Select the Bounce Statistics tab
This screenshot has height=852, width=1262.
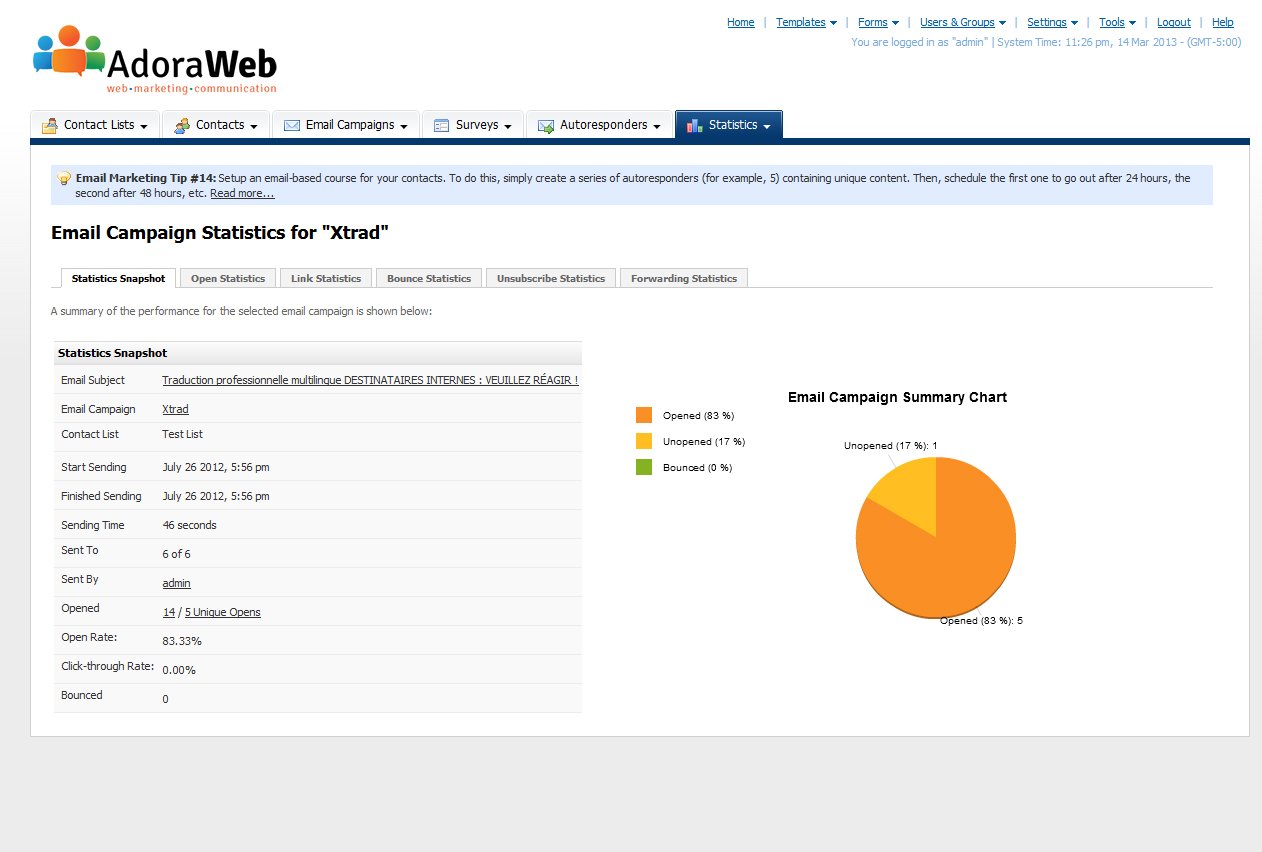(428, 278)
